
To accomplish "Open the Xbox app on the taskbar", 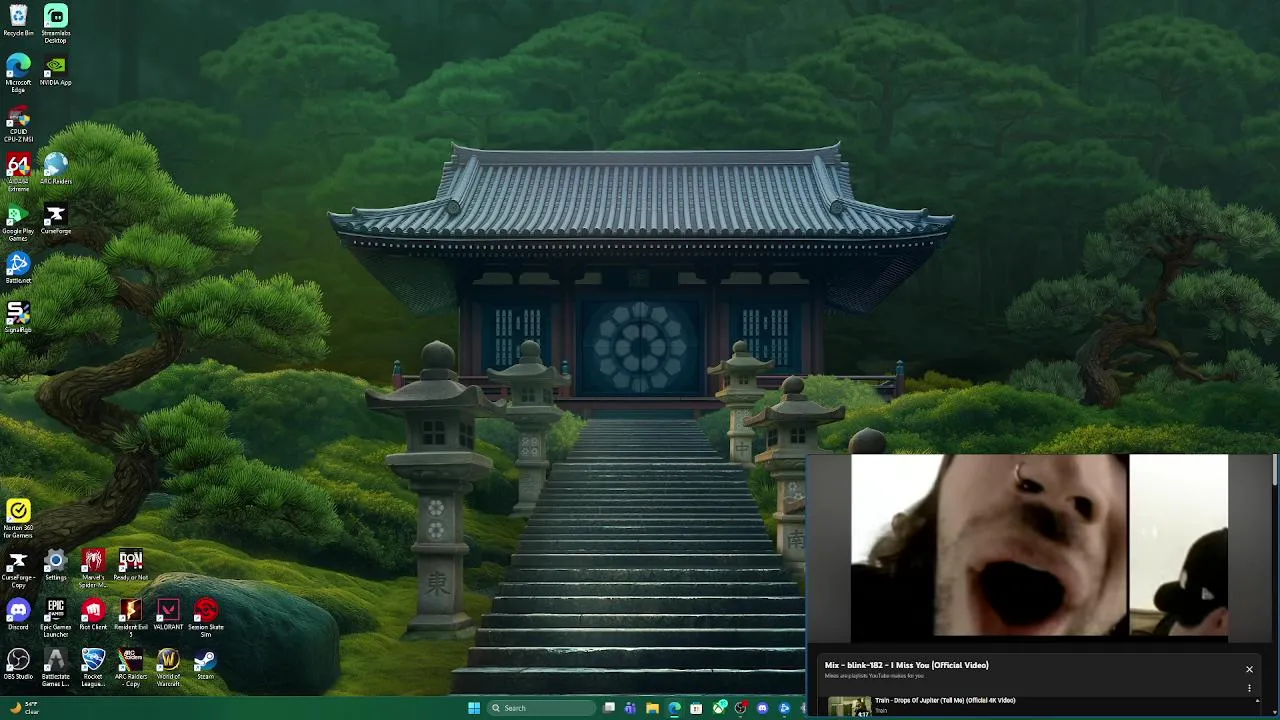I will 719,708.
